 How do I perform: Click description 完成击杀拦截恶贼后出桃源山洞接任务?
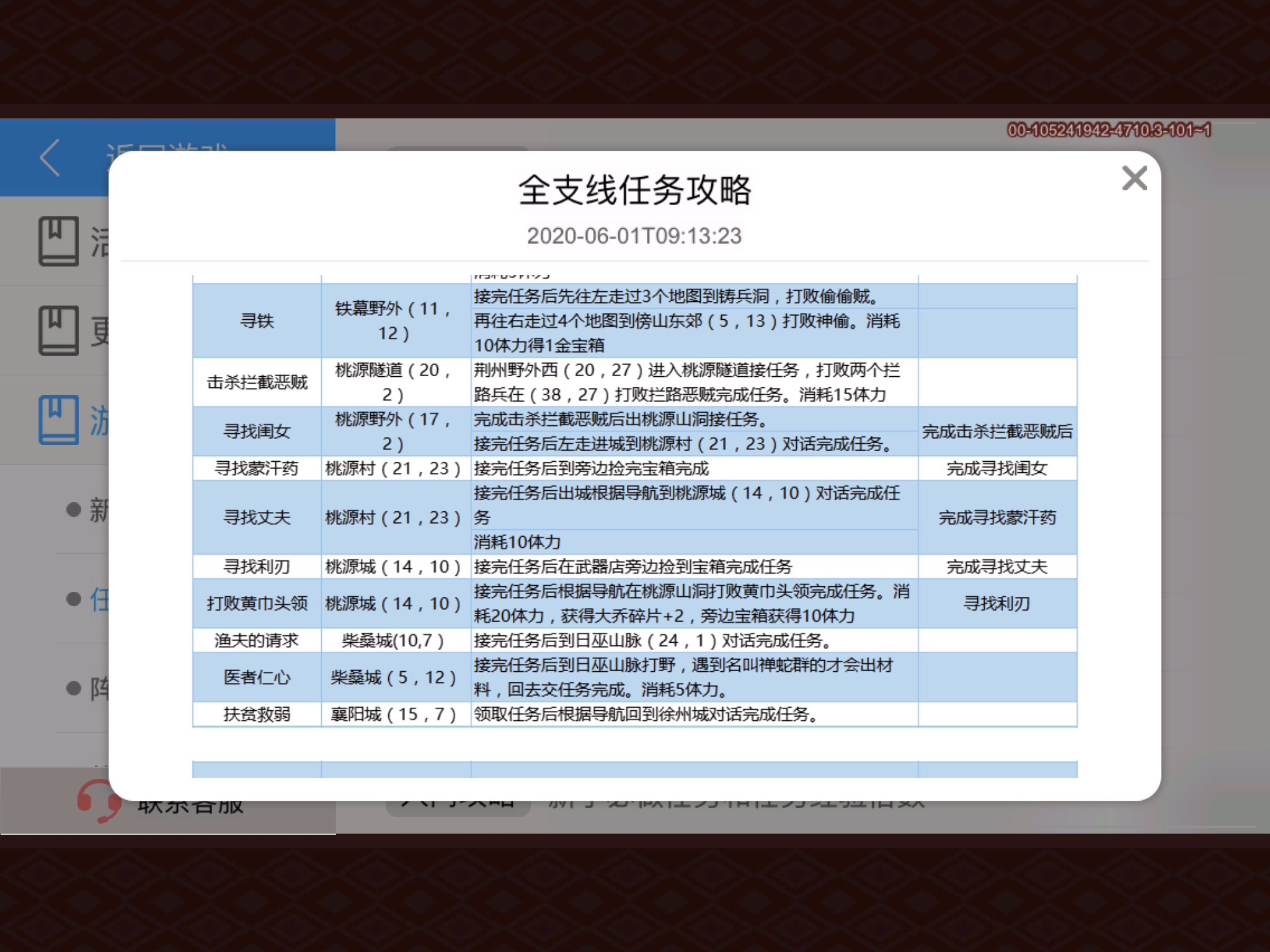click(695, 419)
